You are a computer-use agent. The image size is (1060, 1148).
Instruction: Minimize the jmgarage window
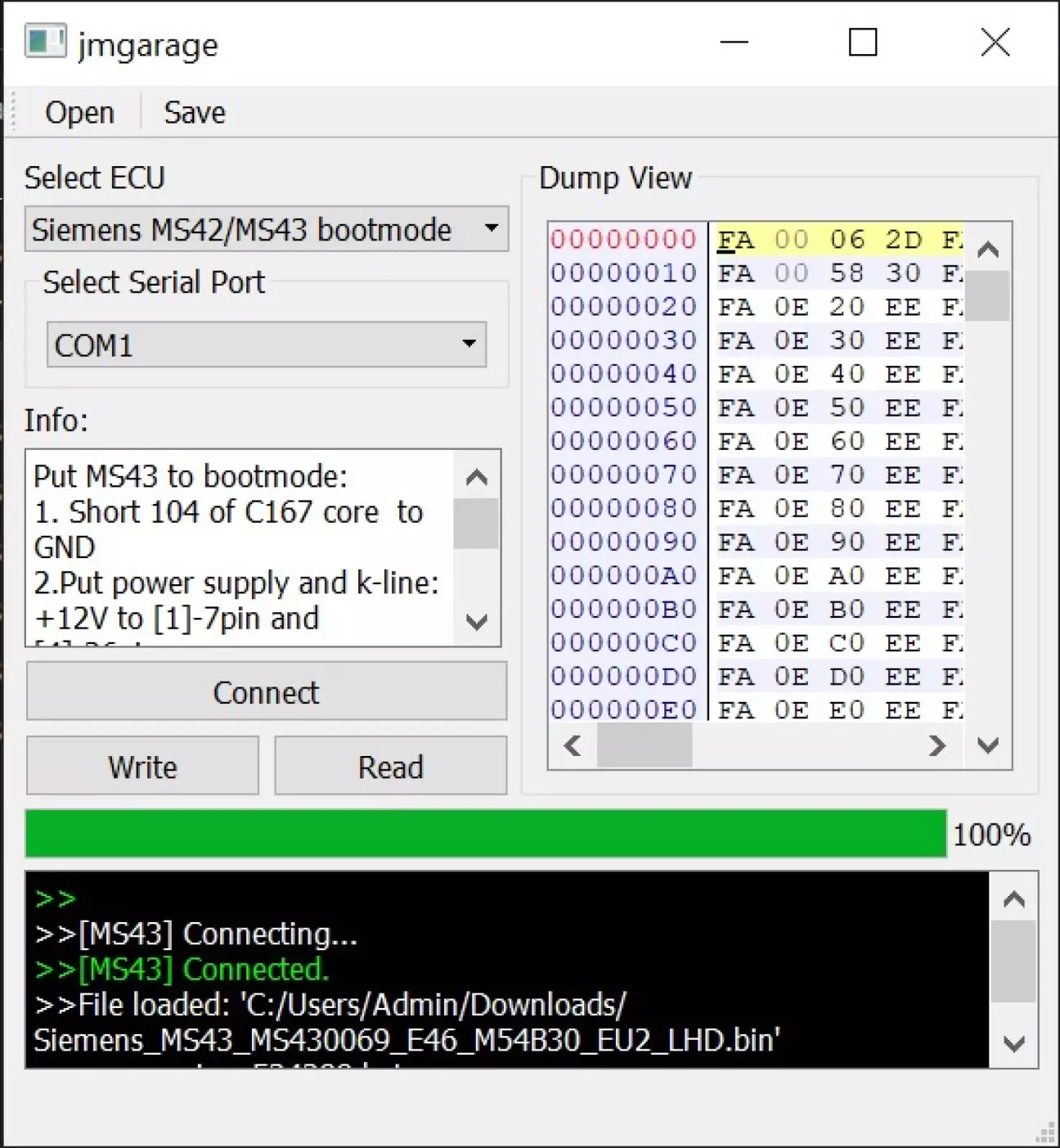pyautogui.click(x=734, y=42)
